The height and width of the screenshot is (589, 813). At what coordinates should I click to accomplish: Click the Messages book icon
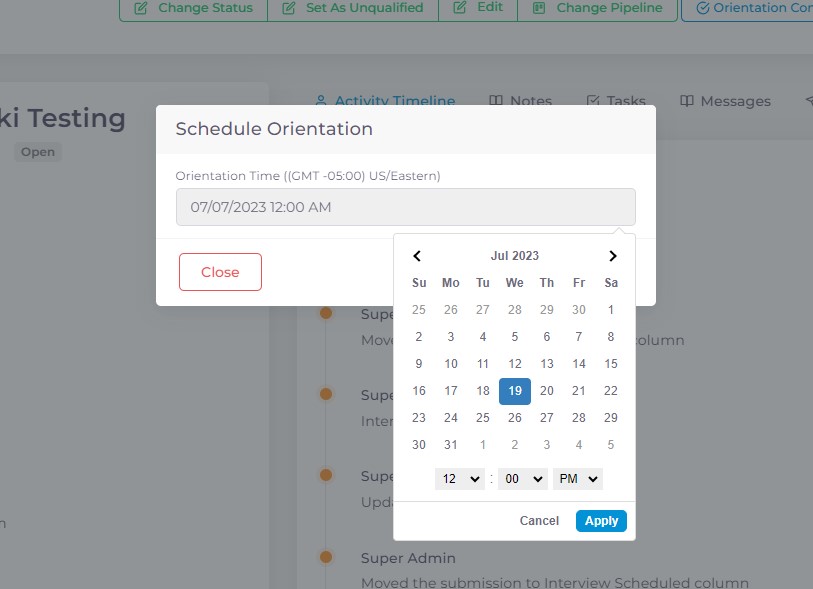pos(686,101)
